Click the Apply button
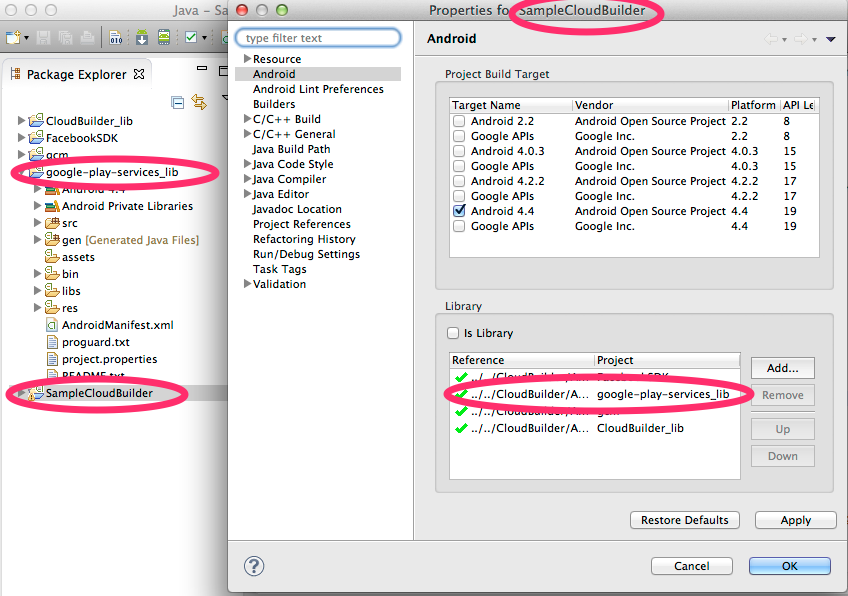 [x=796, y=520]
